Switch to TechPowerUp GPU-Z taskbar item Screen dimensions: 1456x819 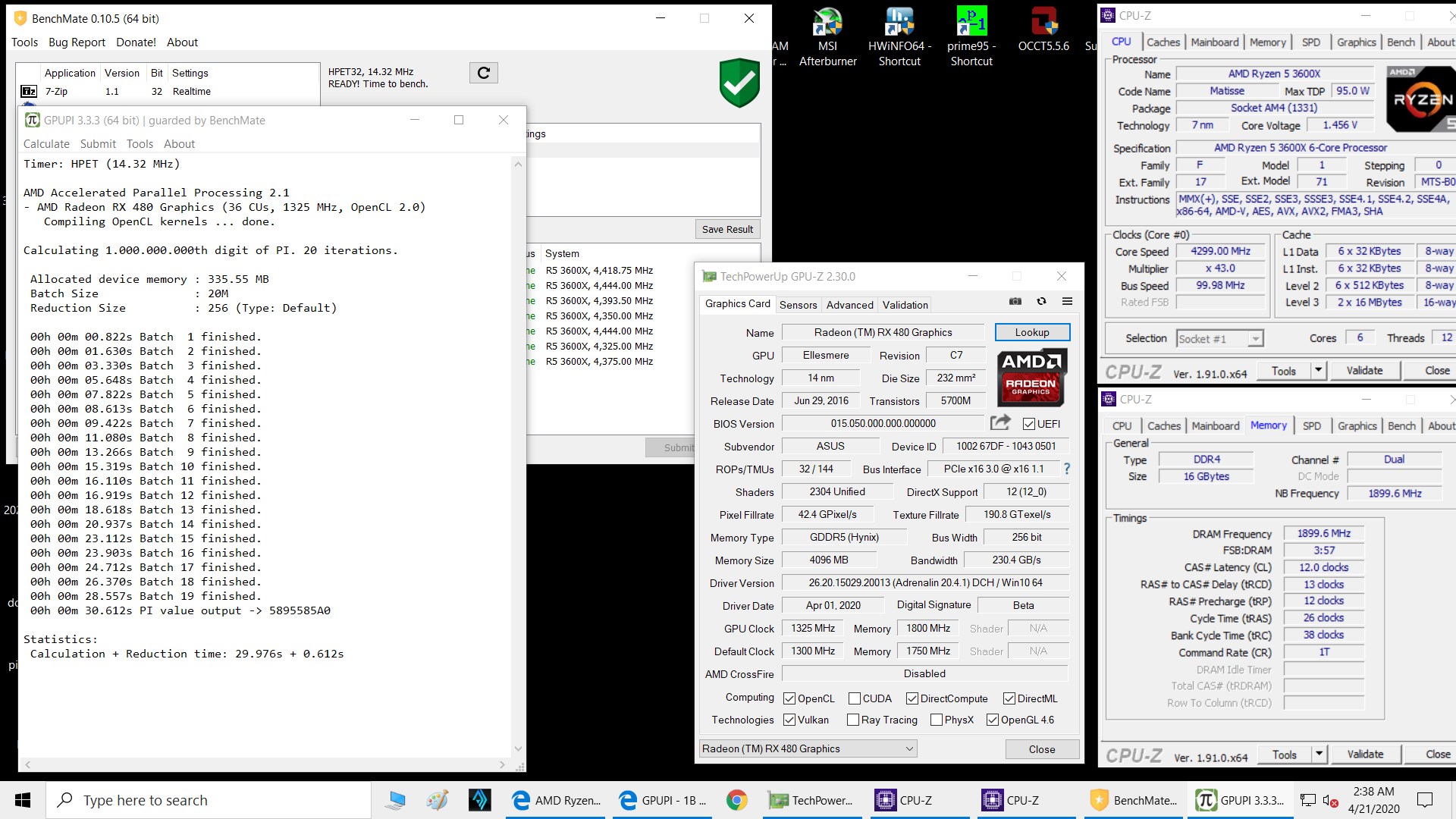811,800
